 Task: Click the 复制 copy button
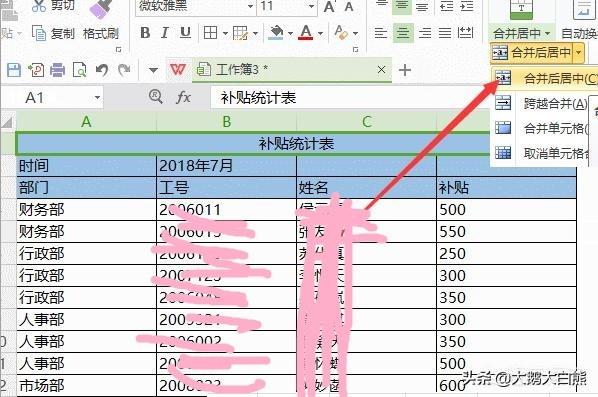(54, 34)
